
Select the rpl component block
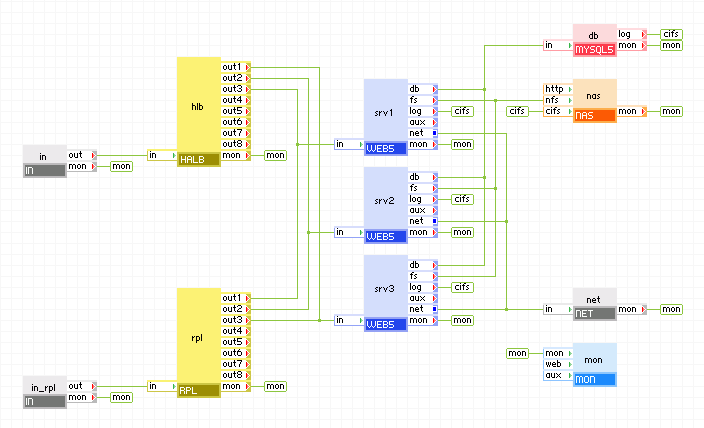point(198,335)
